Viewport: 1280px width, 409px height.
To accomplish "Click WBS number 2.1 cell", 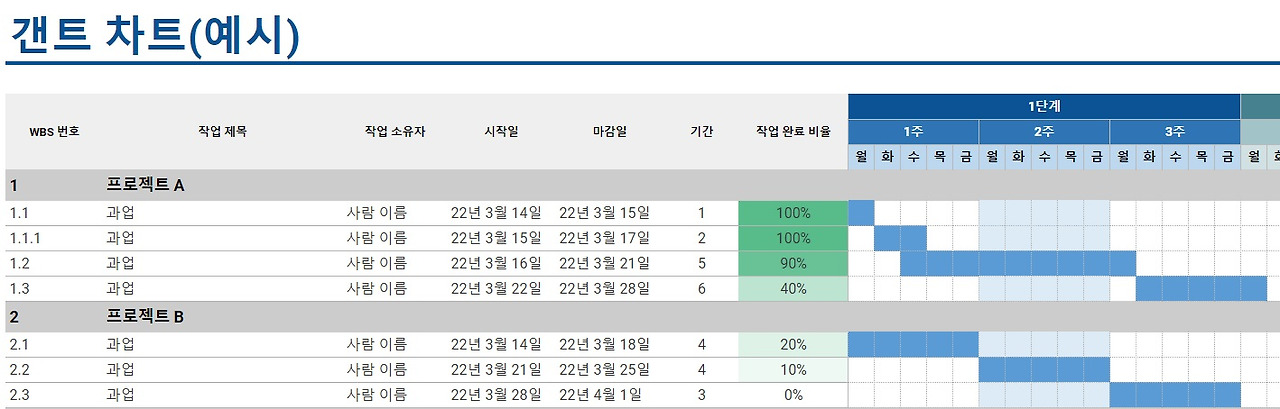I will 20,344.
